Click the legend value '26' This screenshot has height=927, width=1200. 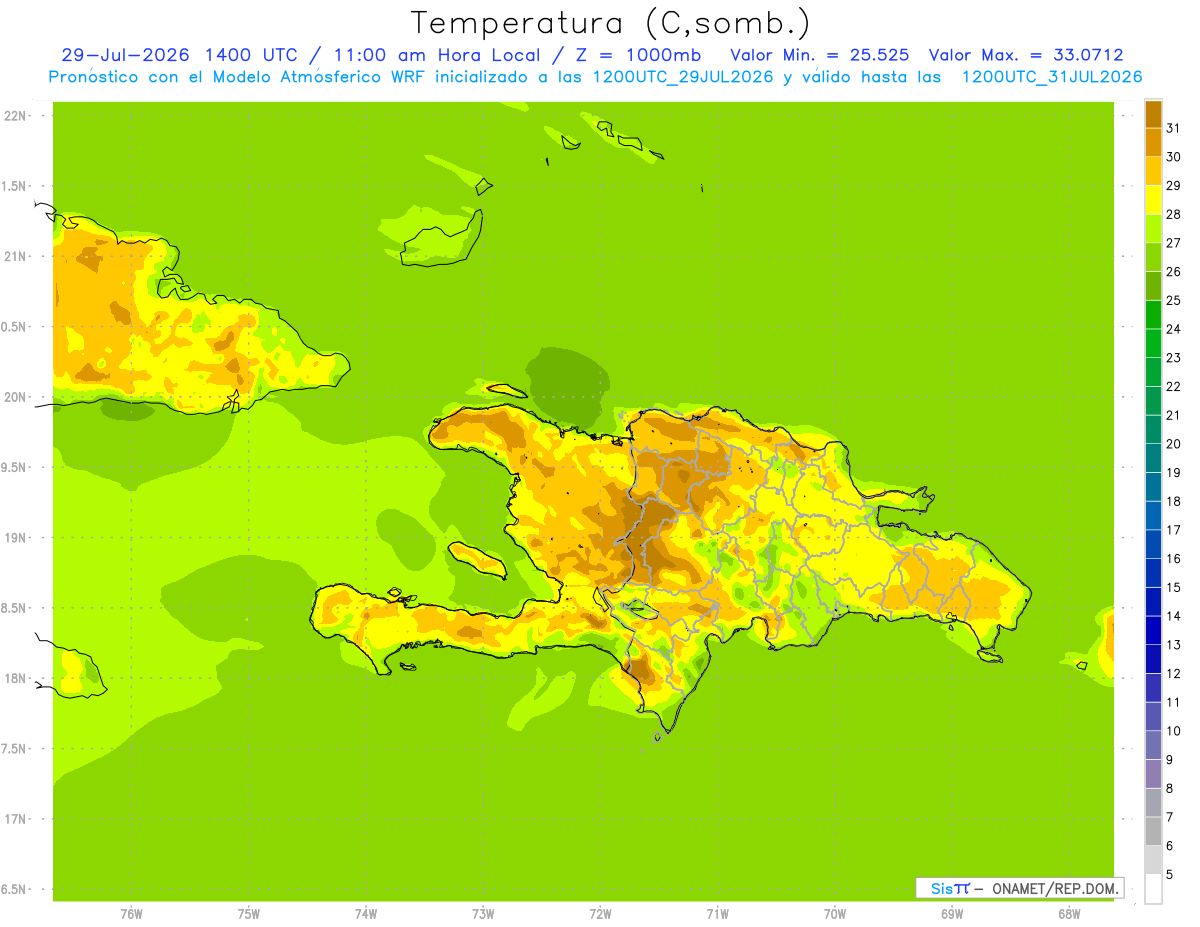coord(1173,271)
